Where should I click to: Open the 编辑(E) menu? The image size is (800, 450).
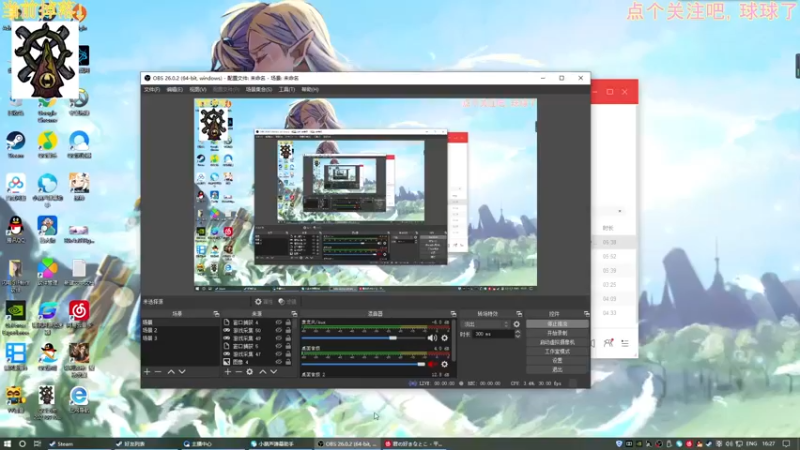click(174, 89)
